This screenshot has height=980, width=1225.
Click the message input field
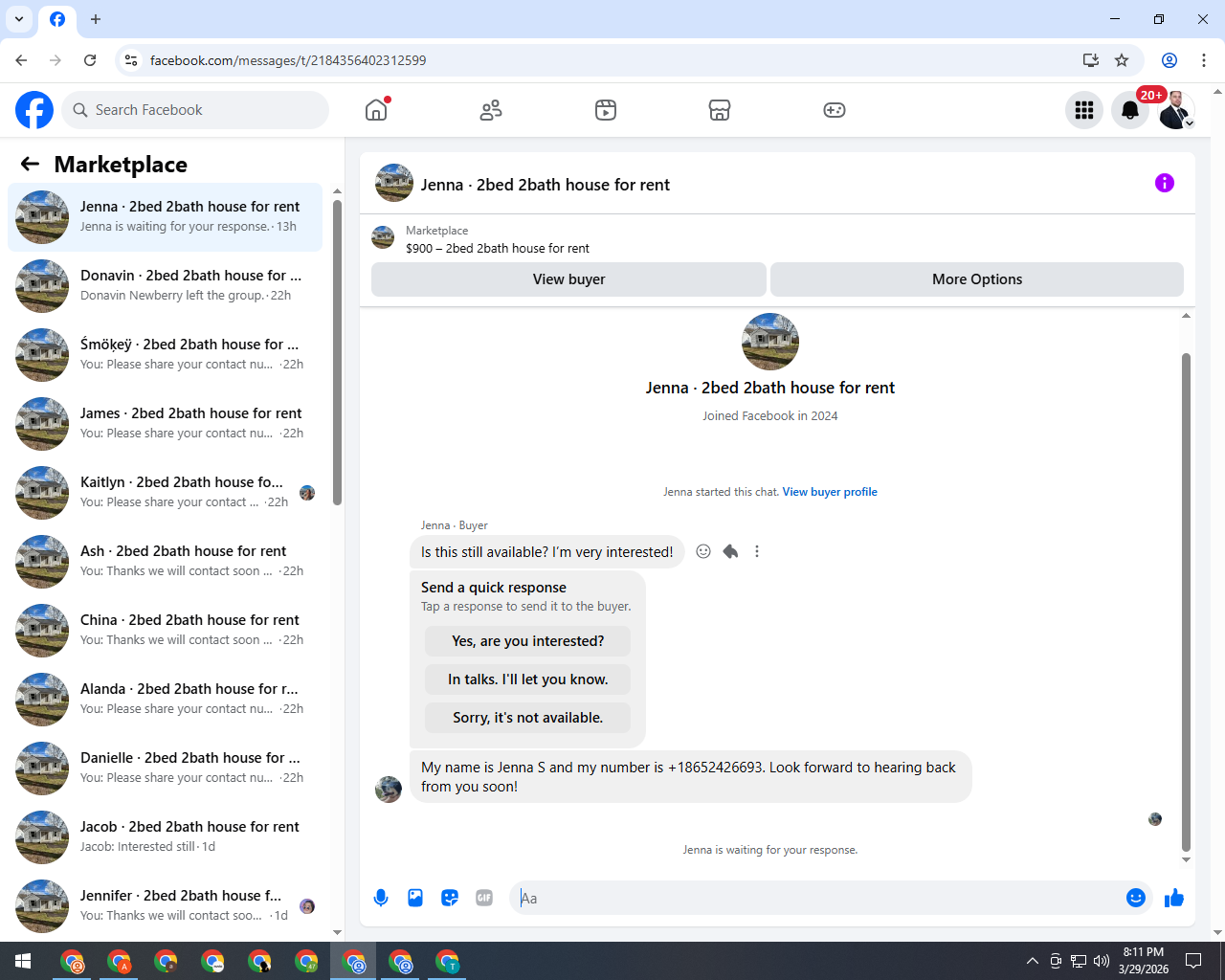(818, 898)
